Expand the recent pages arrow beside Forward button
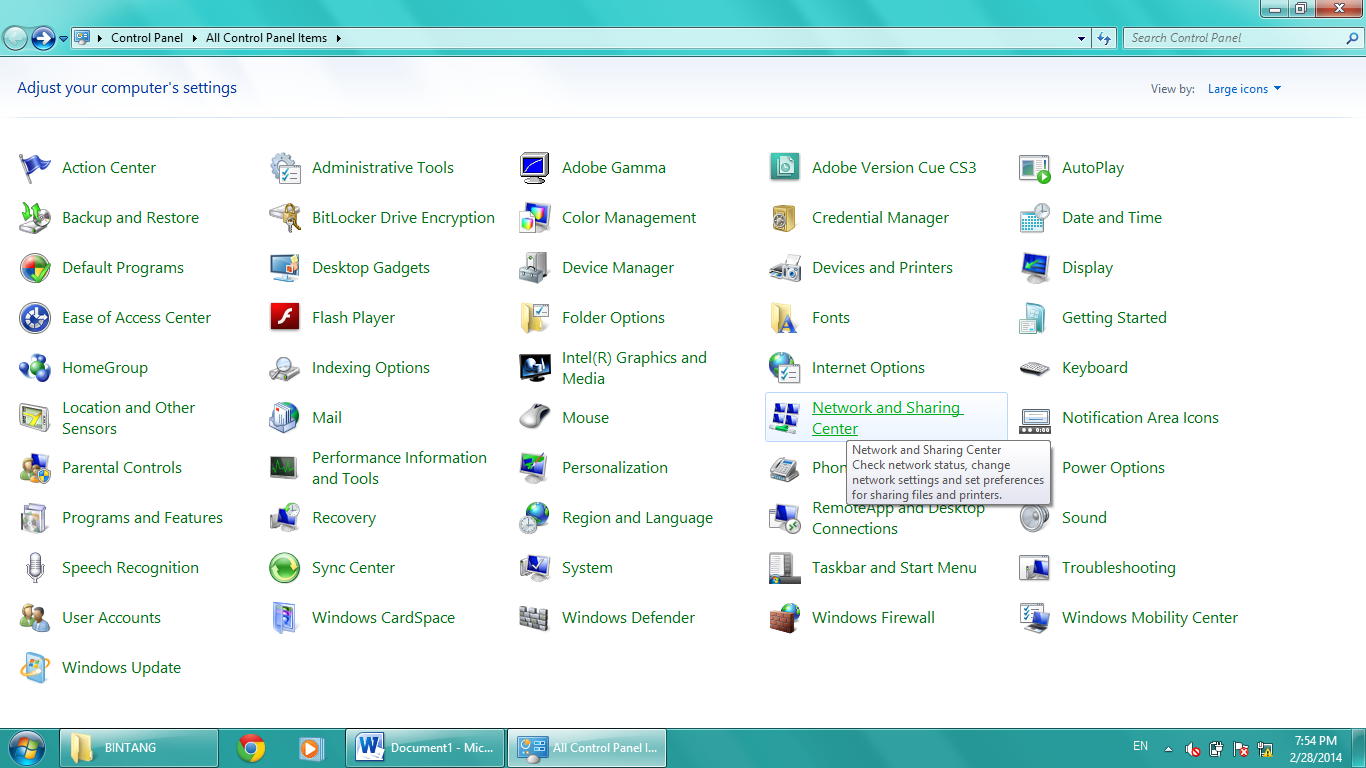Viewport: 1366px width, 768px height. coord(64,39)
